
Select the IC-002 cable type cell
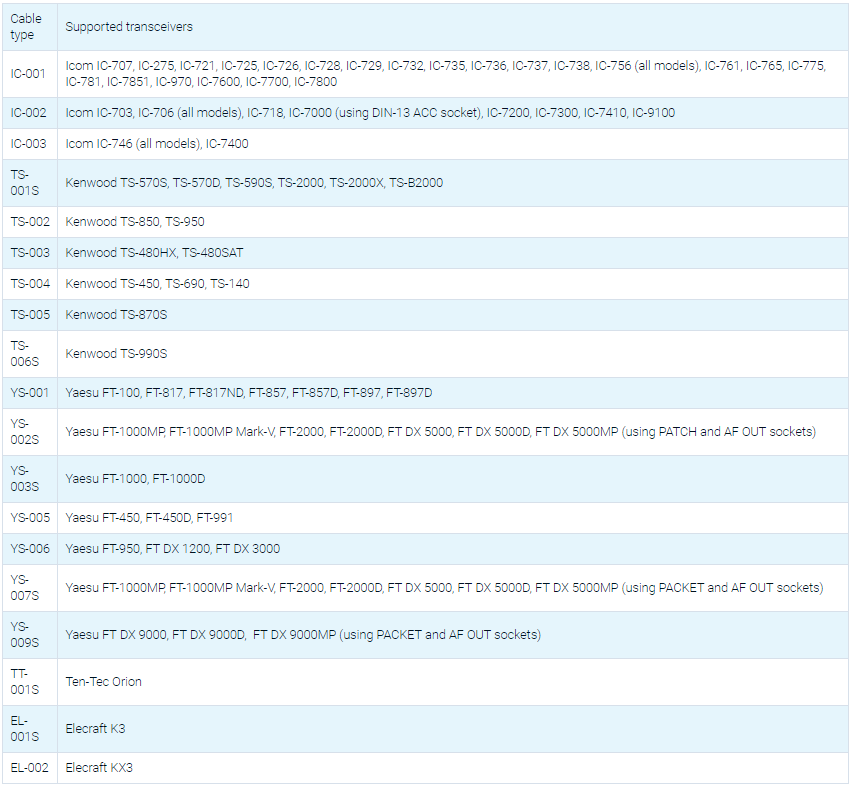(30, 113)
